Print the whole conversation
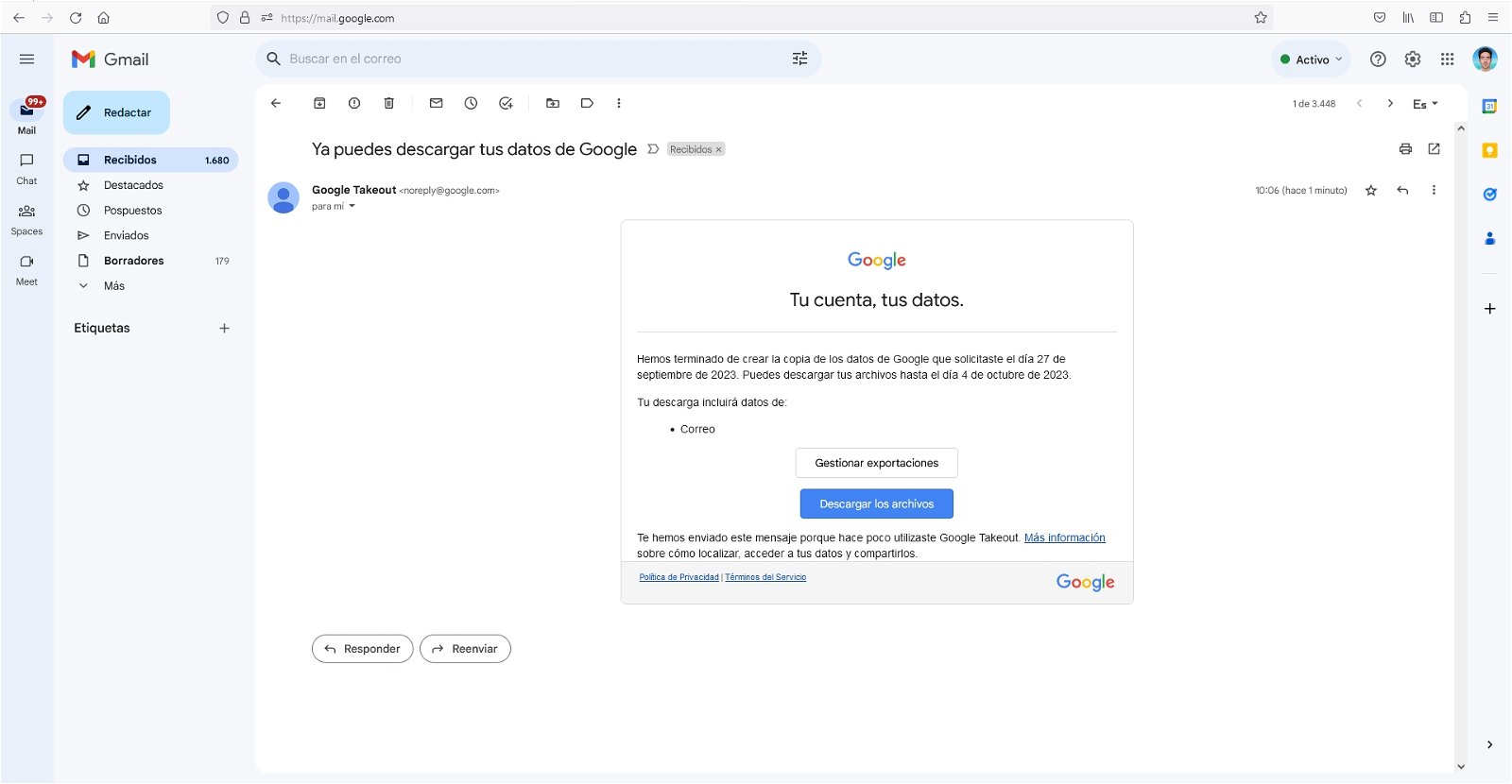This screenshot has width=1512, height=784. [x=1405, y=149]
